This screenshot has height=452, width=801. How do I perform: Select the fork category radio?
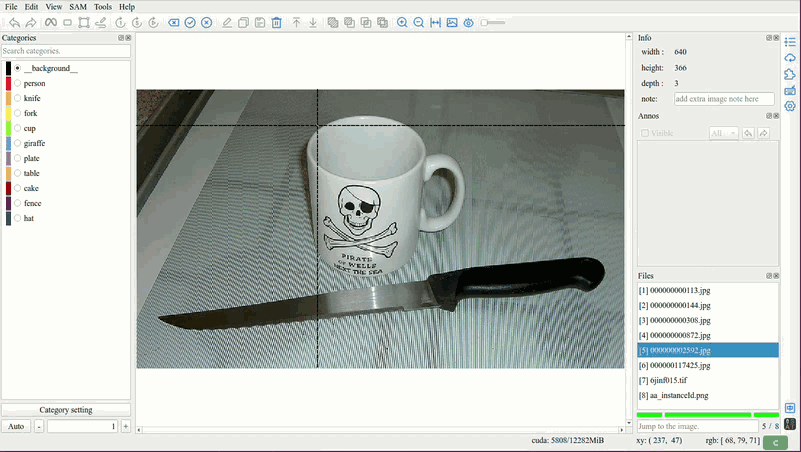[x=17, y=113]
